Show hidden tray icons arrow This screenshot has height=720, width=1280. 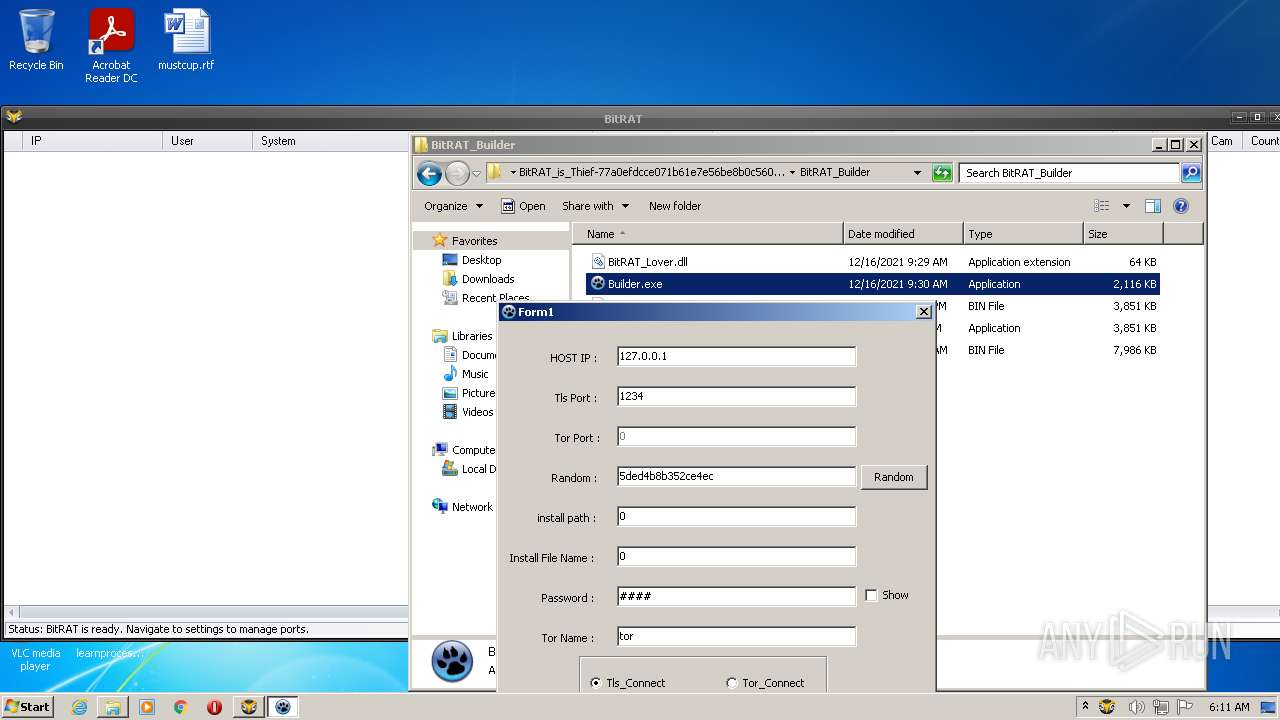(1085, 707)
